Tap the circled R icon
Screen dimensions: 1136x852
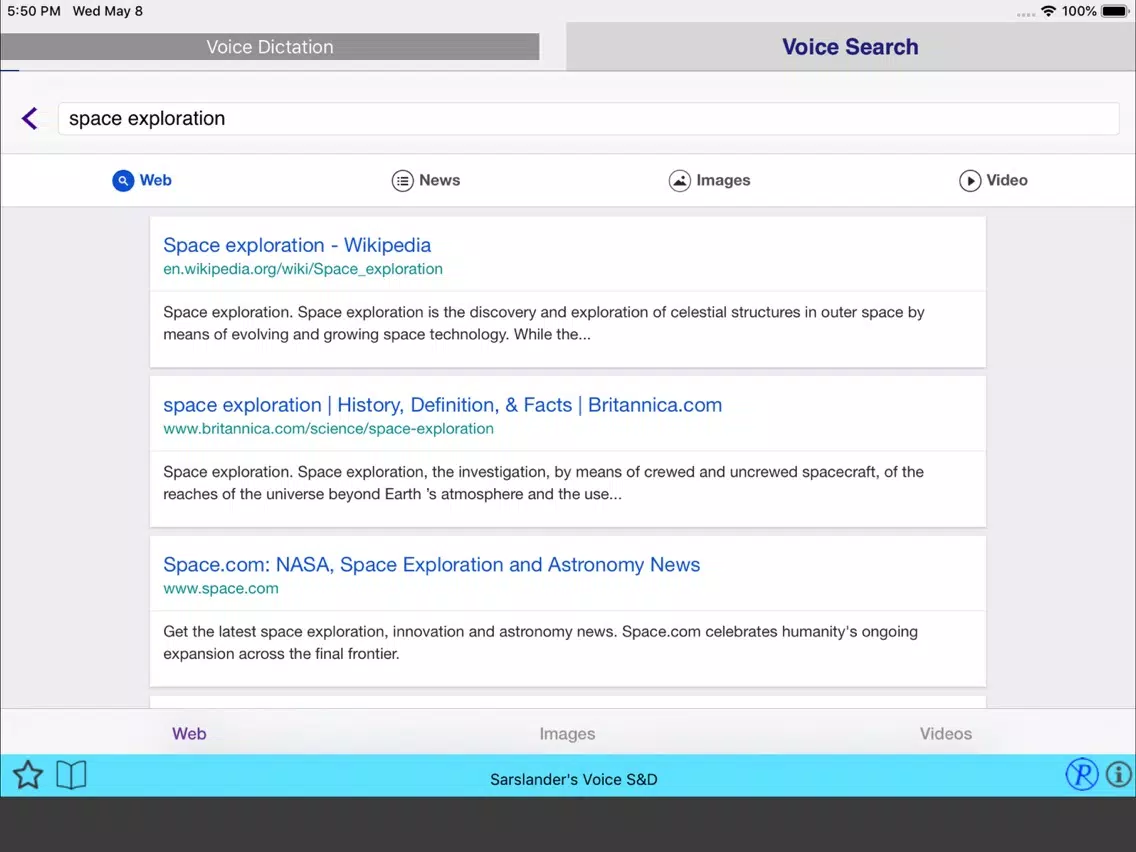click(1082, 774)
